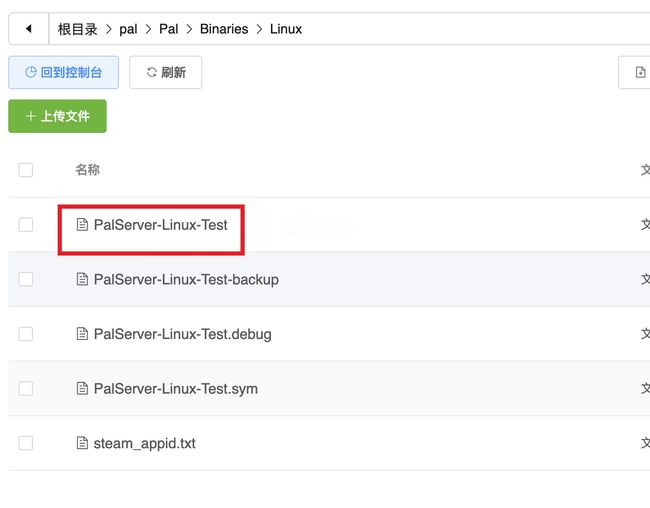The height and width of the screenshot is (508, 650).
Task: Open Binaries folder in breadcrumb
Action: (x=224, y=29)
